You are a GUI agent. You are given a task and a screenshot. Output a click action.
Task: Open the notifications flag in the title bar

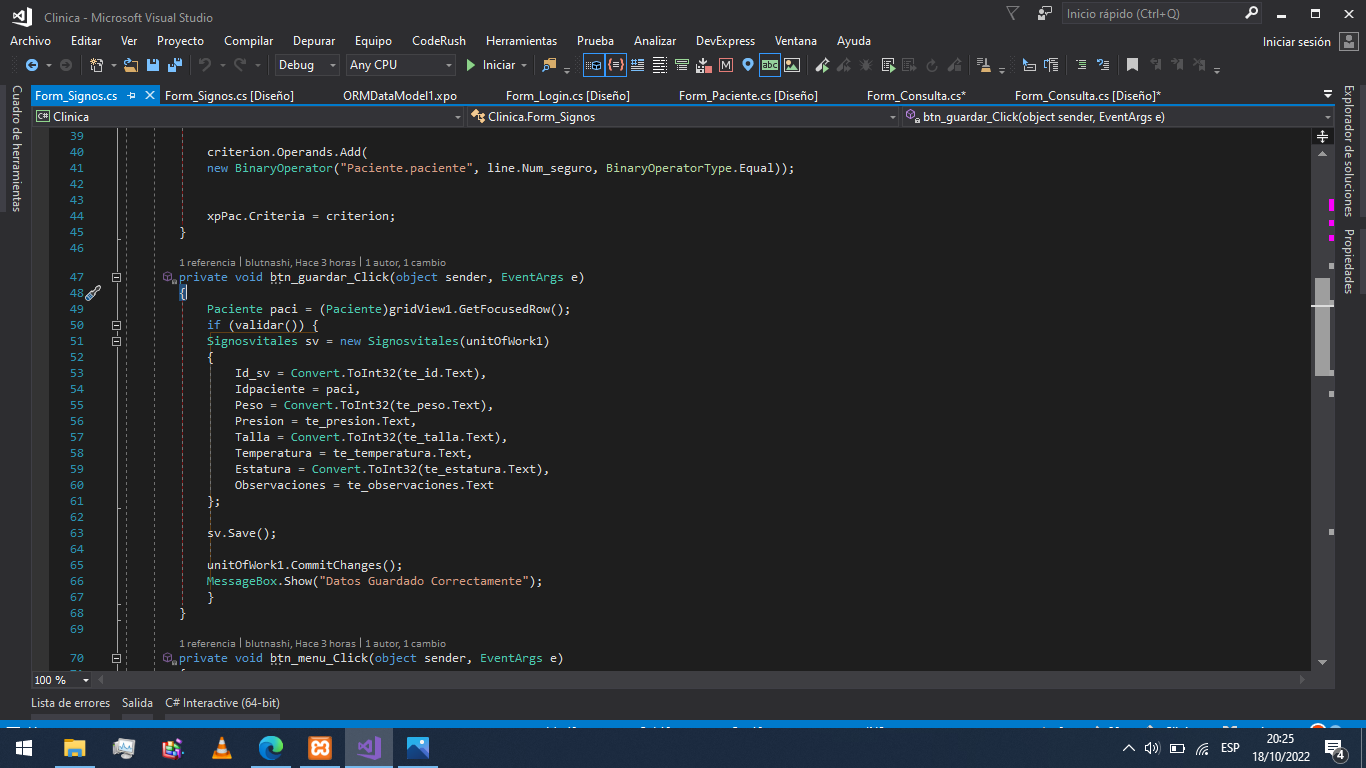tap(1013, 14)
